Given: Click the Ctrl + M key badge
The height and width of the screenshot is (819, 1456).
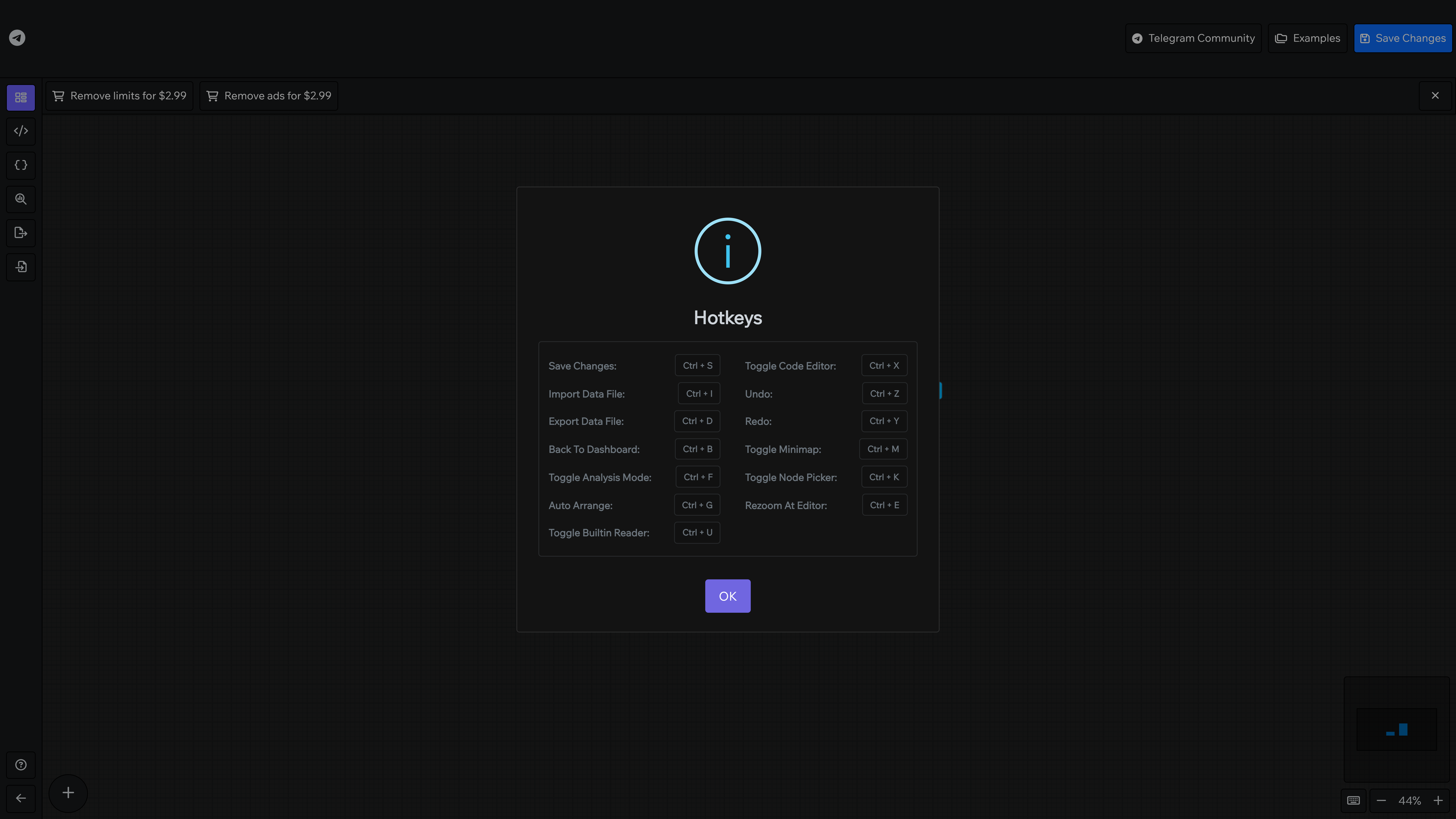Looking at the screenshot, I should 883,449.
